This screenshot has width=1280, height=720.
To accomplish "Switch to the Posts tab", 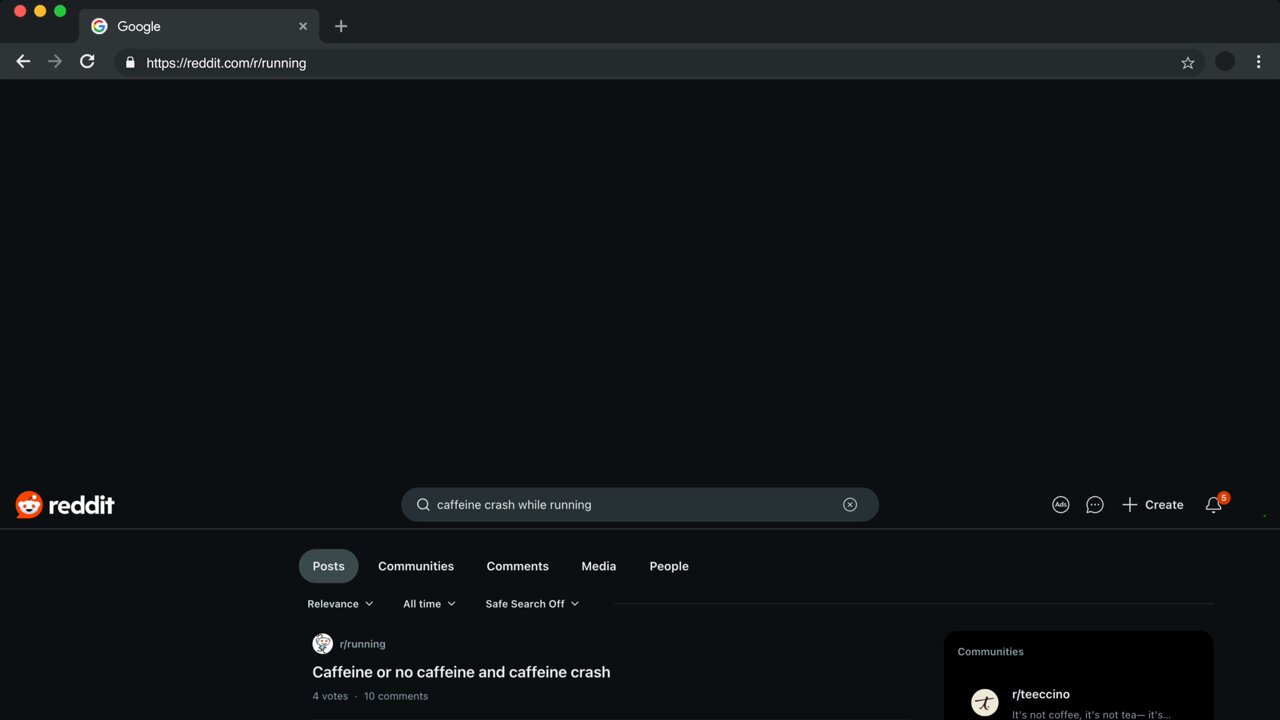I will click(x=328, y=566).
